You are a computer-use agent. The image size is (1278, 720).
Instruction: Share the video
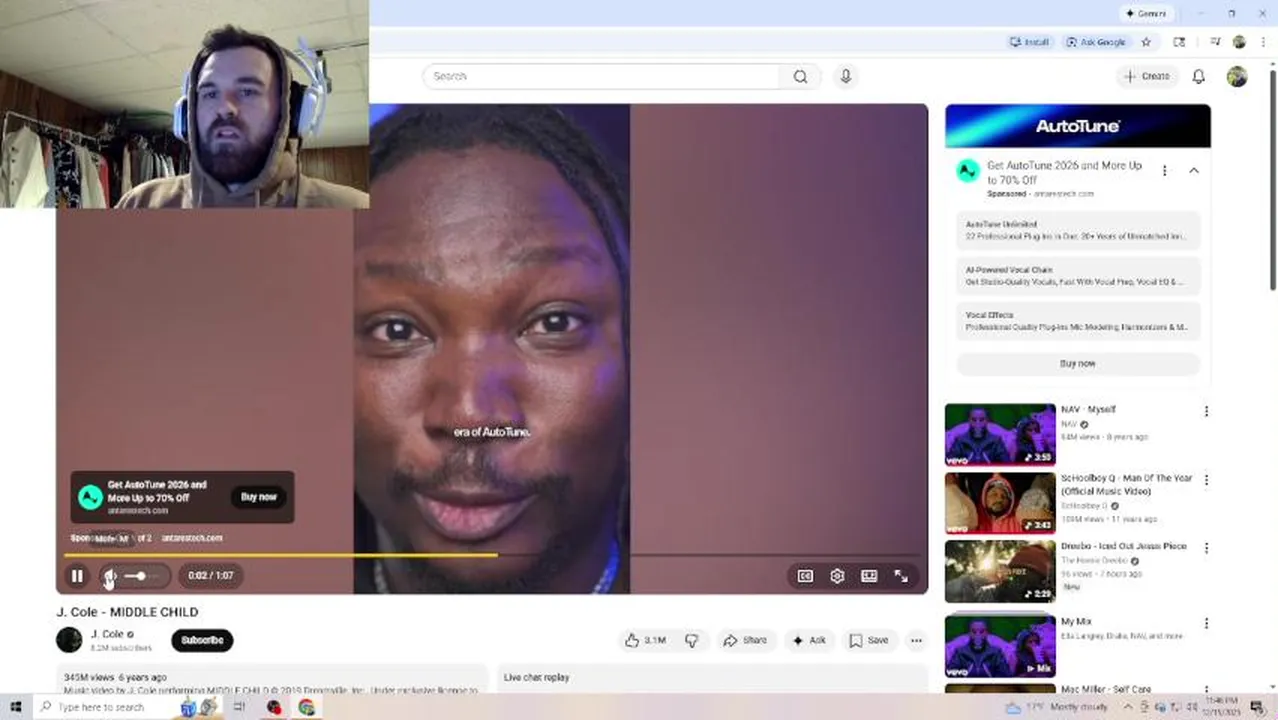(745, 640)
